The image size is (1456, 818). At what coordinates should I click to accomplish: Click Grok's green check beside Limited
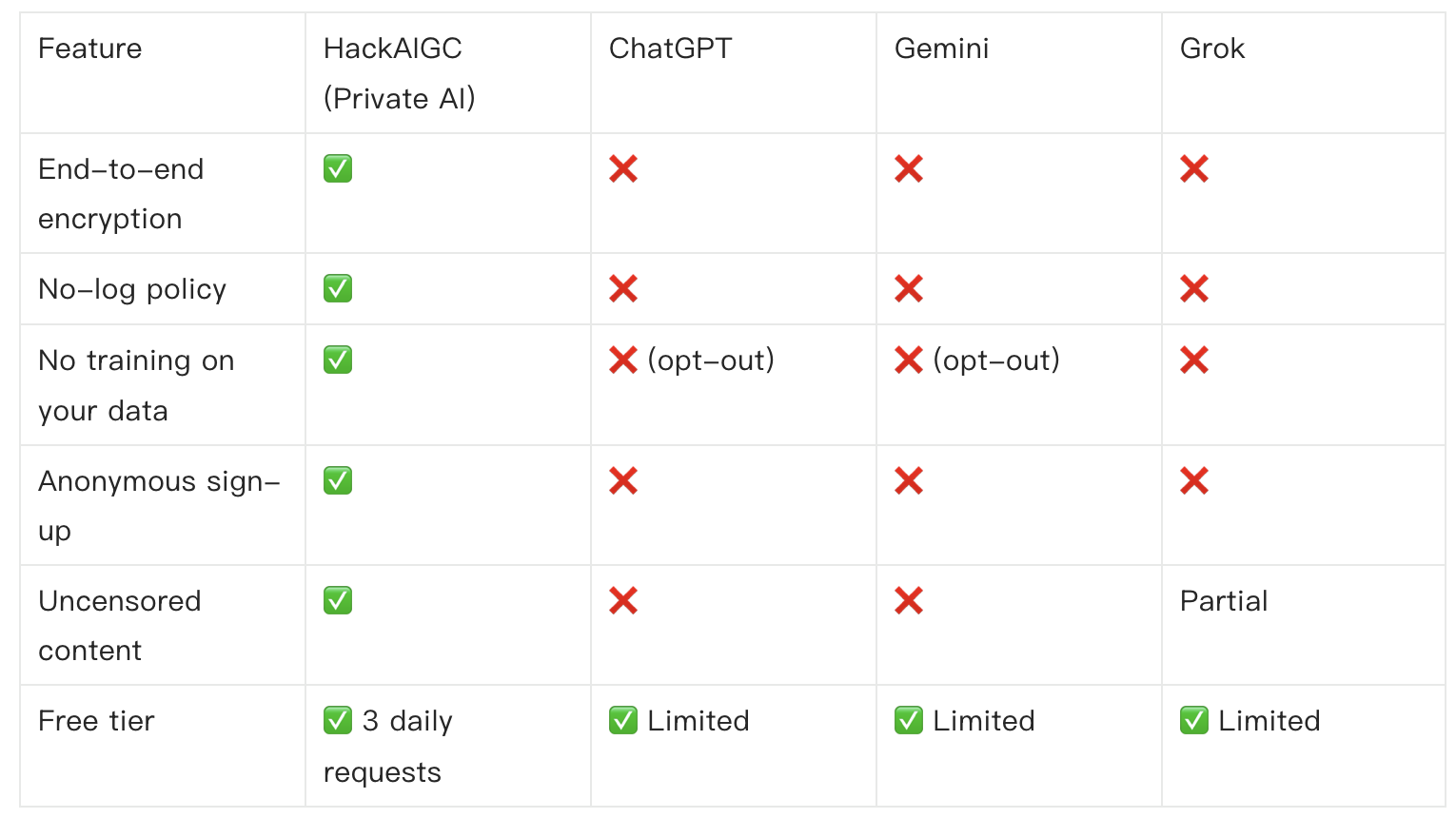tap(1194, 721)
